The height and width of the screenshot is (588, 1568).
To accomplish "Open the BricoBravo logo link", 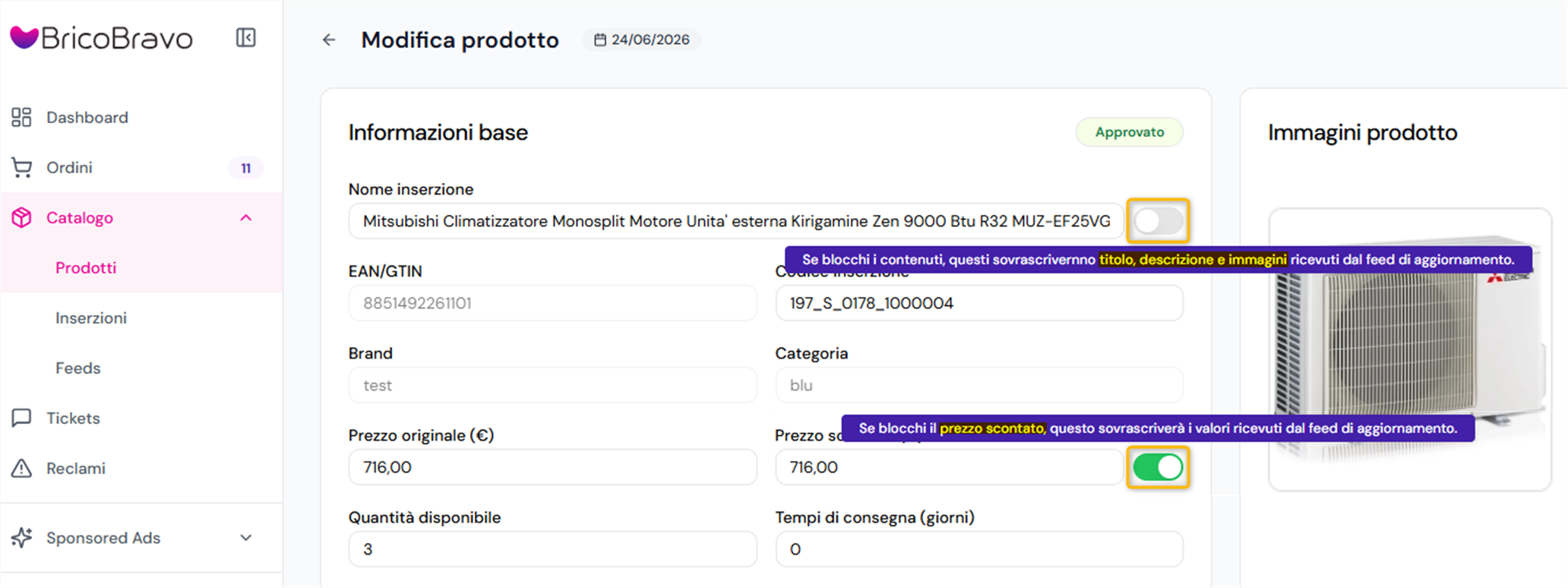I will coord(102,38).
